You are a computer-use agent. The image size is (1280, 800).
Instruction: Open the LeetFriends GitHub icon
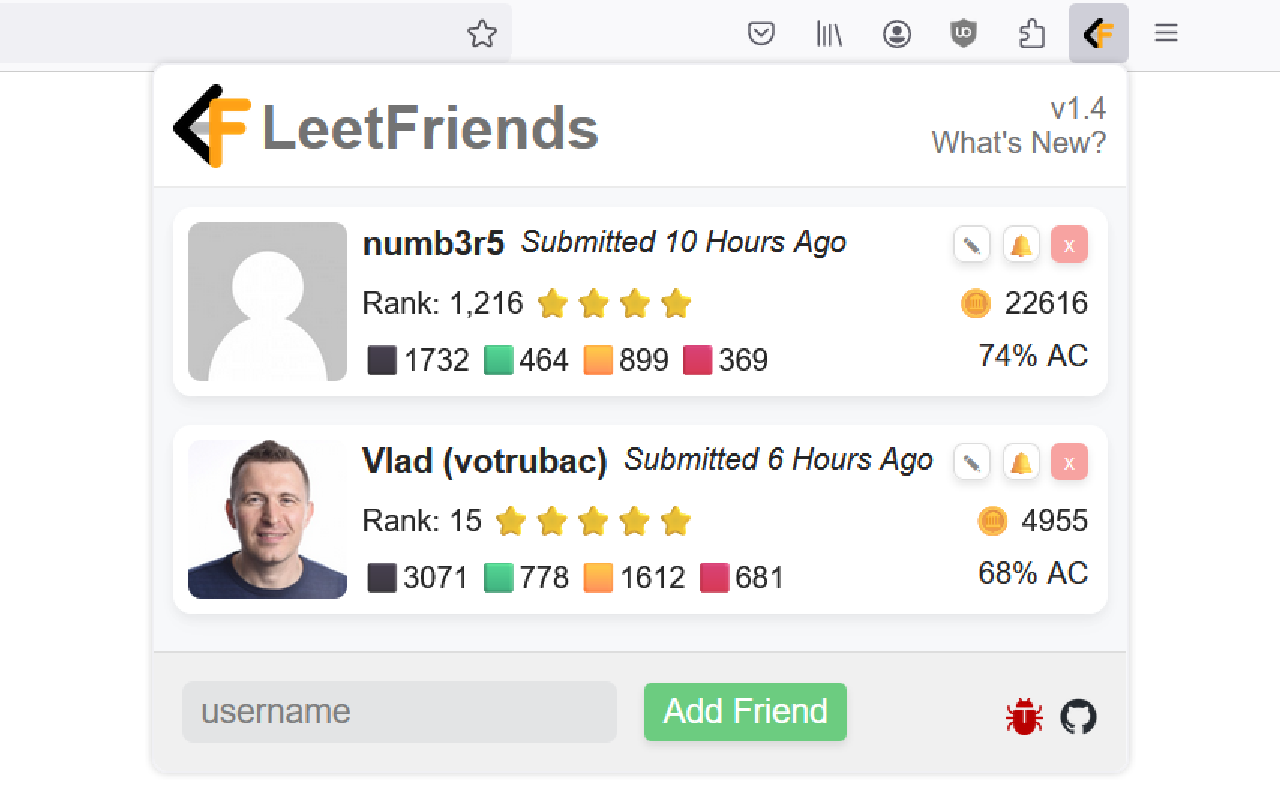pos(1078,717)
